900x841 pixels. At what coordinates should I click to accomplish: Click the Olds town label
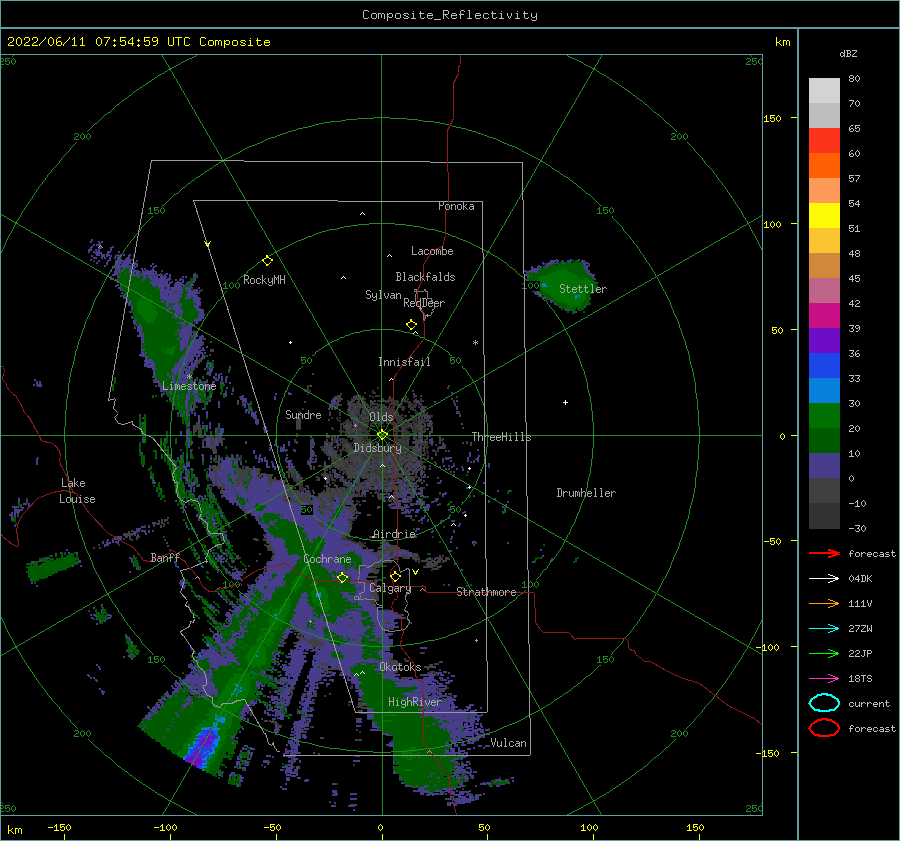[x=381, y=417]
